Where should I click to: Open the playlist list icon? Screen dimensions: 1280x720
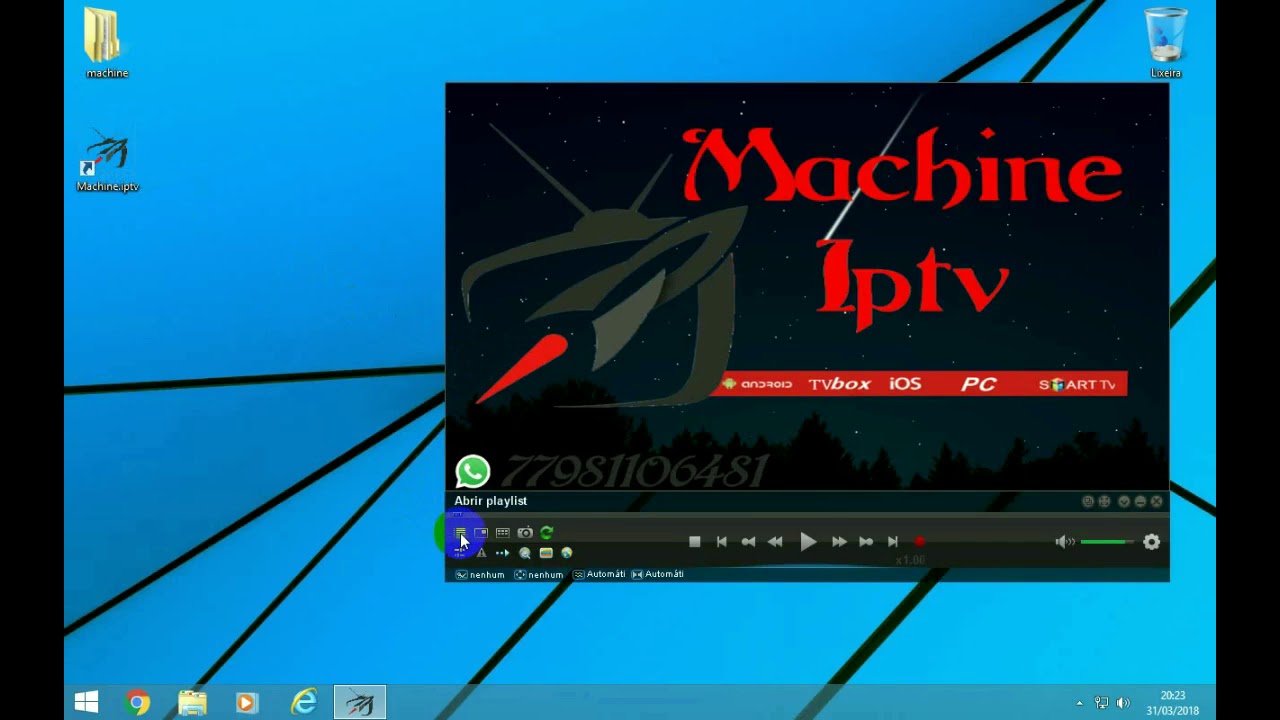[460, 532]
